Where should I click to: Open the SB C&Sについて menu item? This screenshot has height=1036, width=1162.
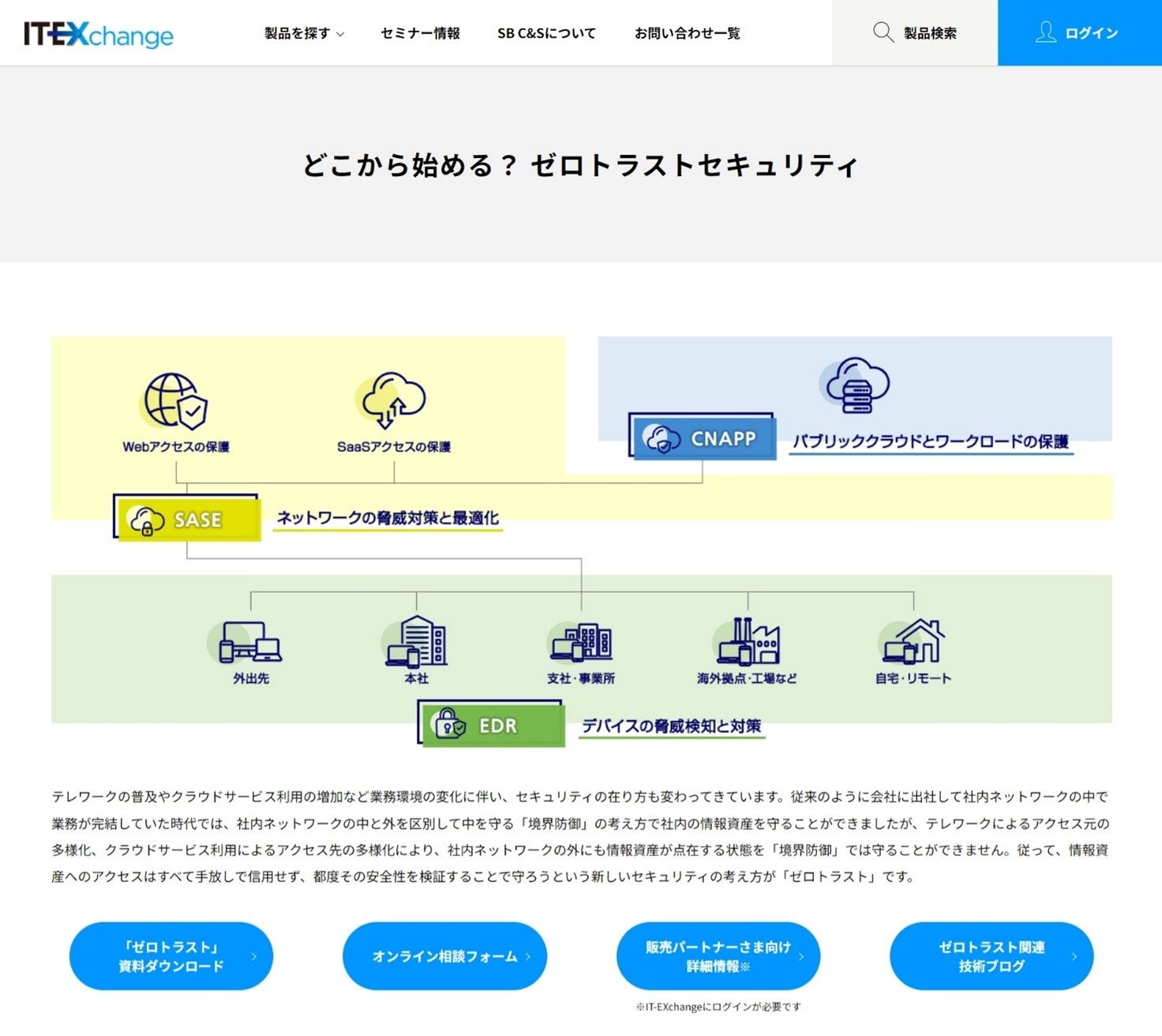click(546, 33)
